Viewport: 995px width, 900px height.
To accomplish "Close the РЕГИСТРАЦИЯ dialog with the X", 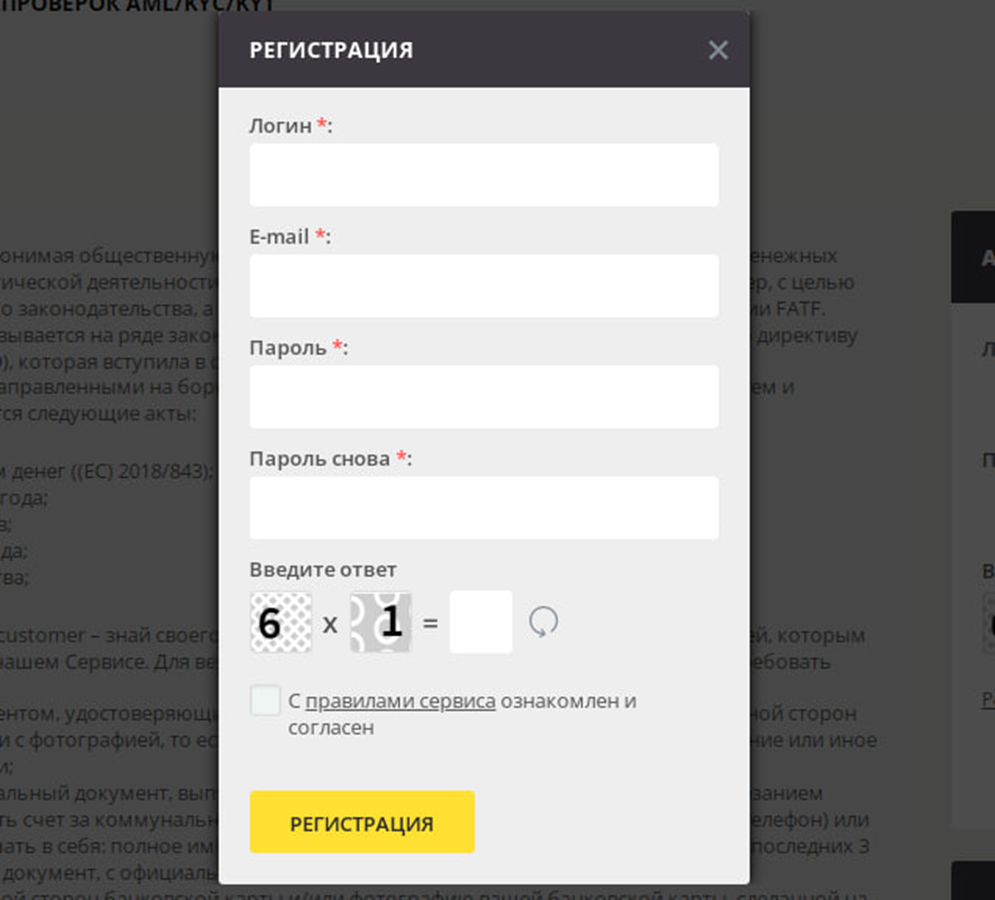I will tap(718, 50).
